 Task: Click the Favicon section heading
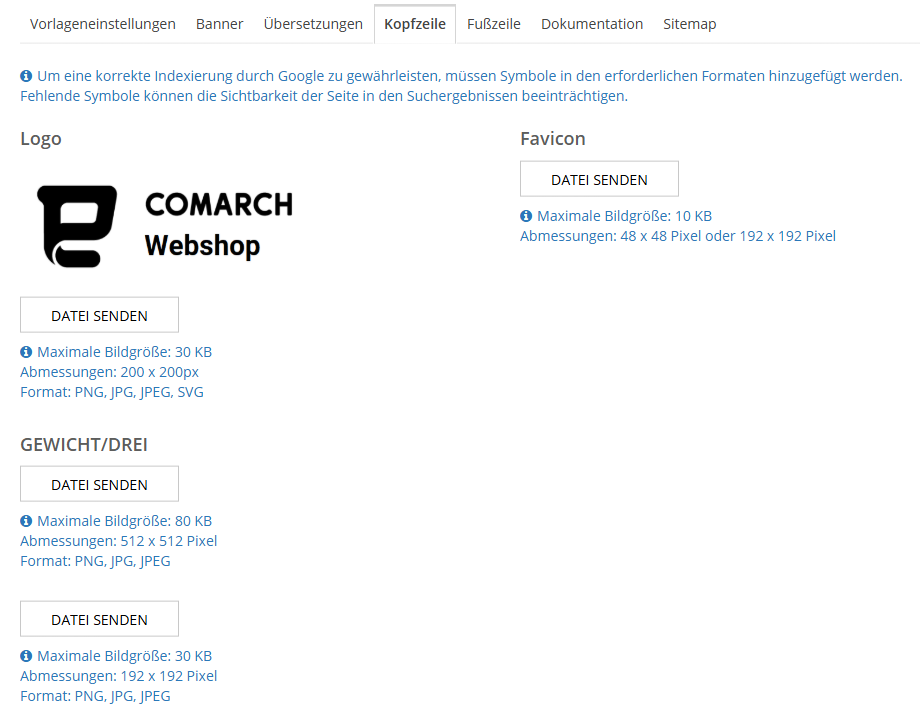(x=553, y=138)
